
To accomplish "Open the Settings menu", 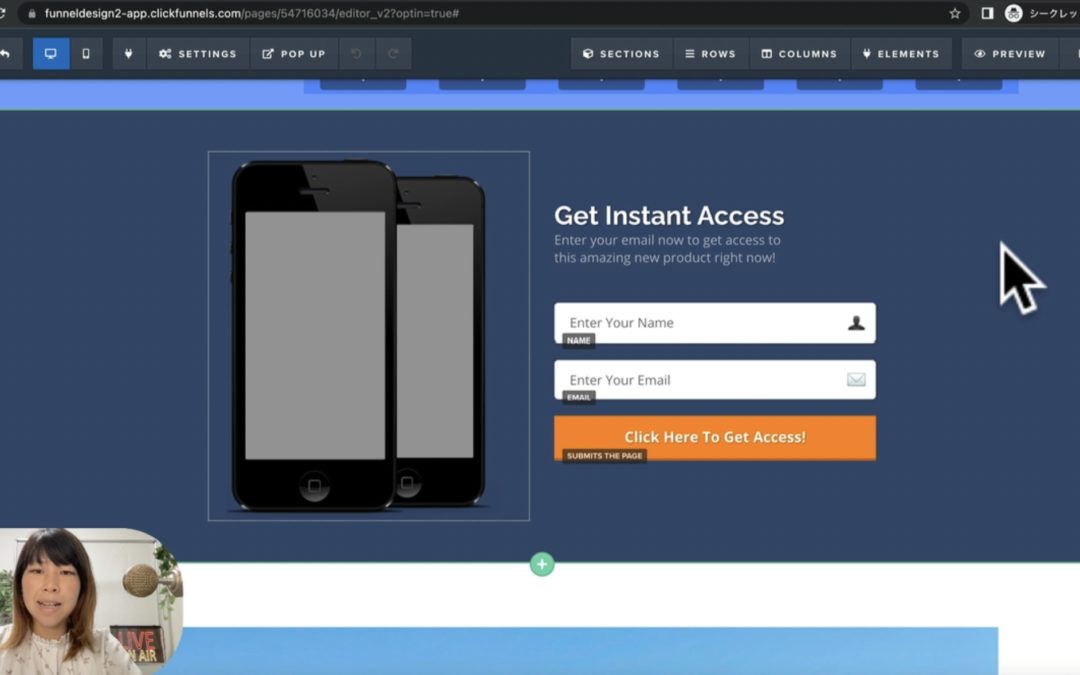I will (x=198, y=54).
